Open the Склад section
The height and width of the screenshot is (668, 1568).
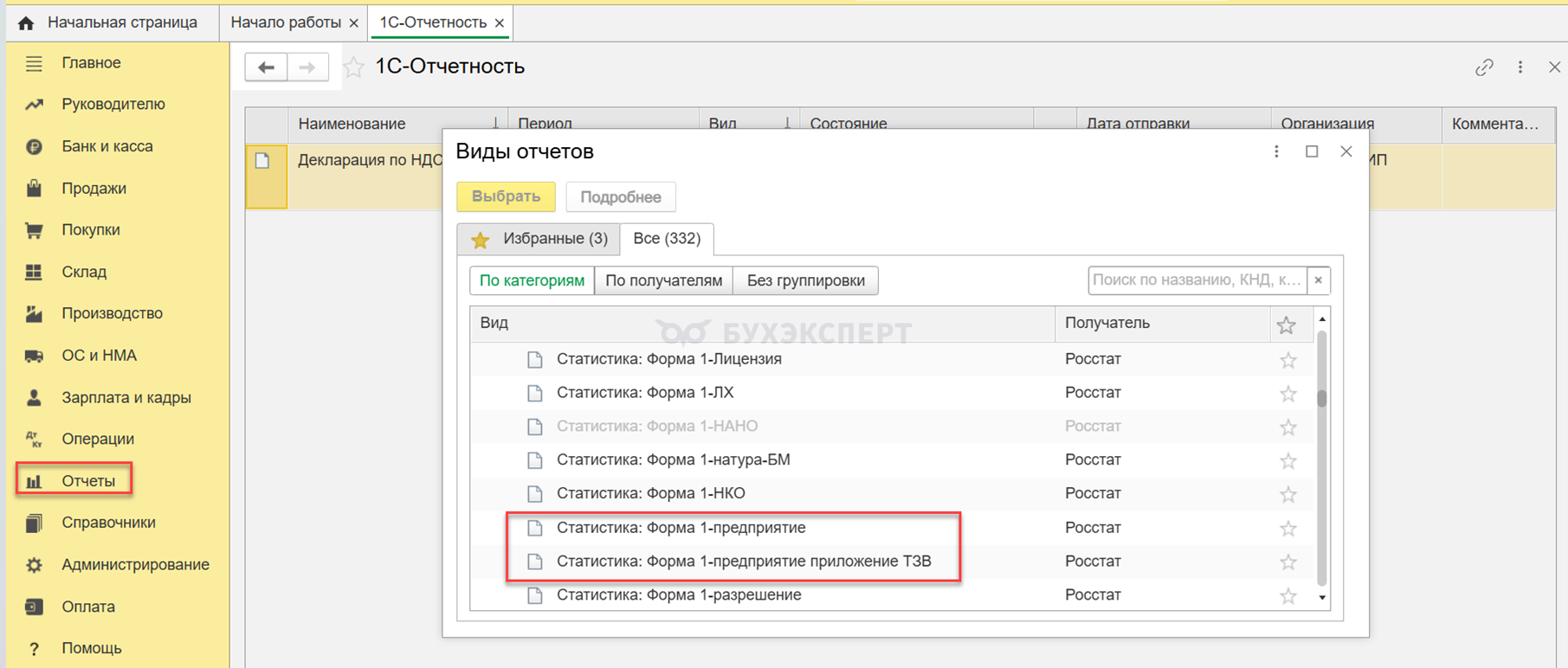click(84, 272)
